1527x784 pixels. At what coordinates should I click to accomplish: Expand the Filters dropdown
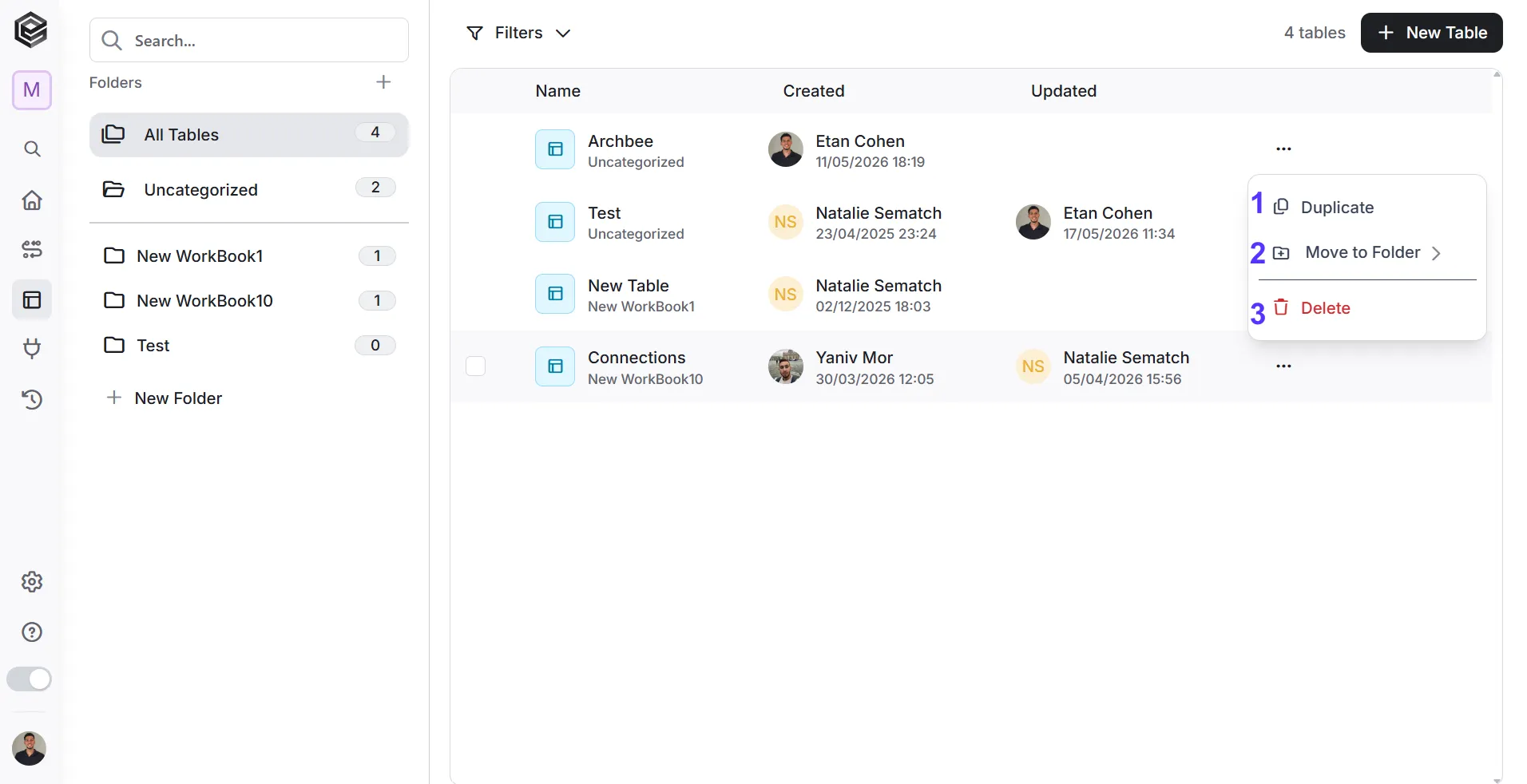[x=519, y=33]
